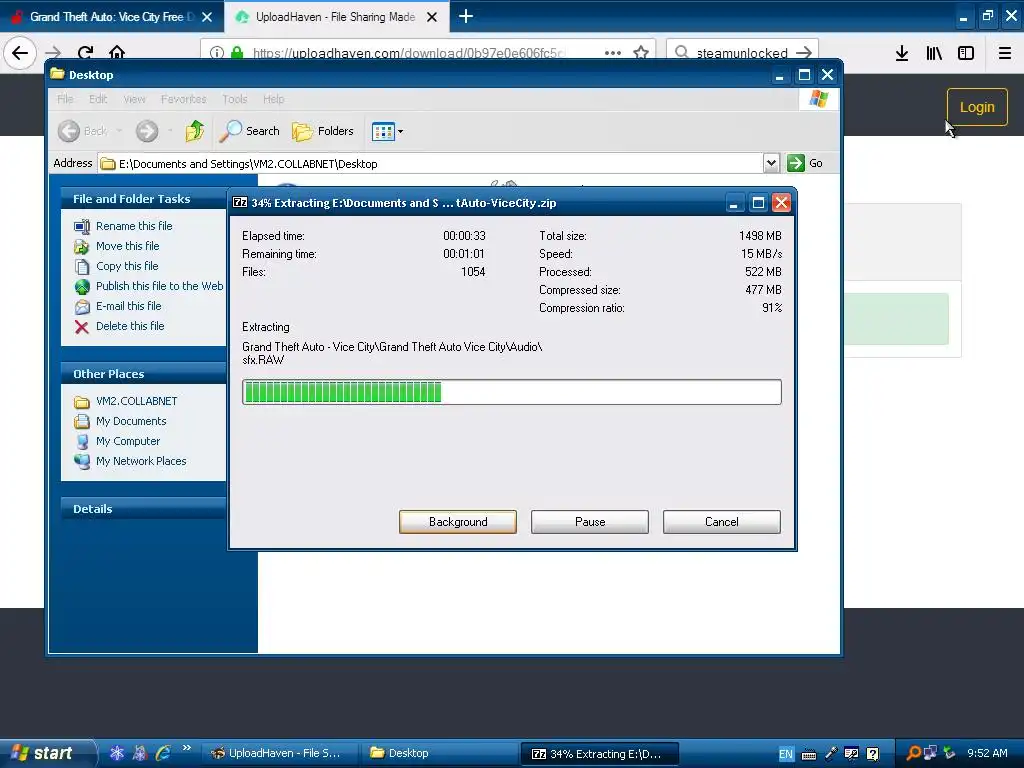
Task: Click the snowflake quick launch icon
Action: click(x=116, y=753)
